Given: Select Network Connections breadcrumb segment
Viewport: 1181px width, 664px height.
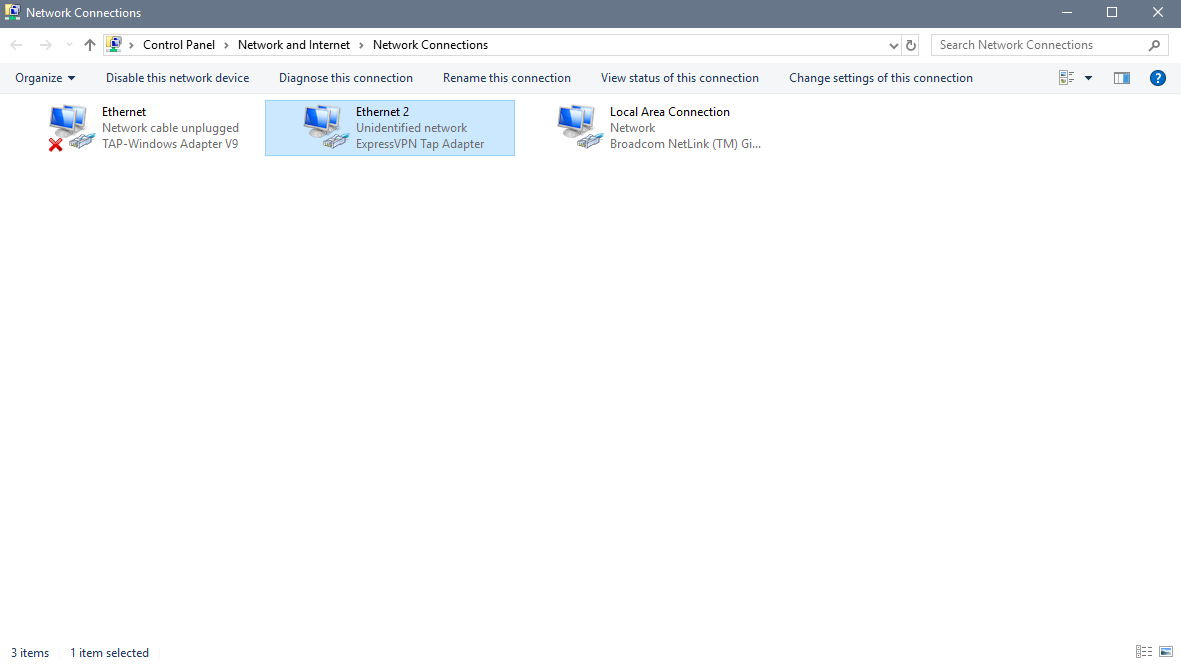Looking at the screenshot, I should [x=430, y=45].
